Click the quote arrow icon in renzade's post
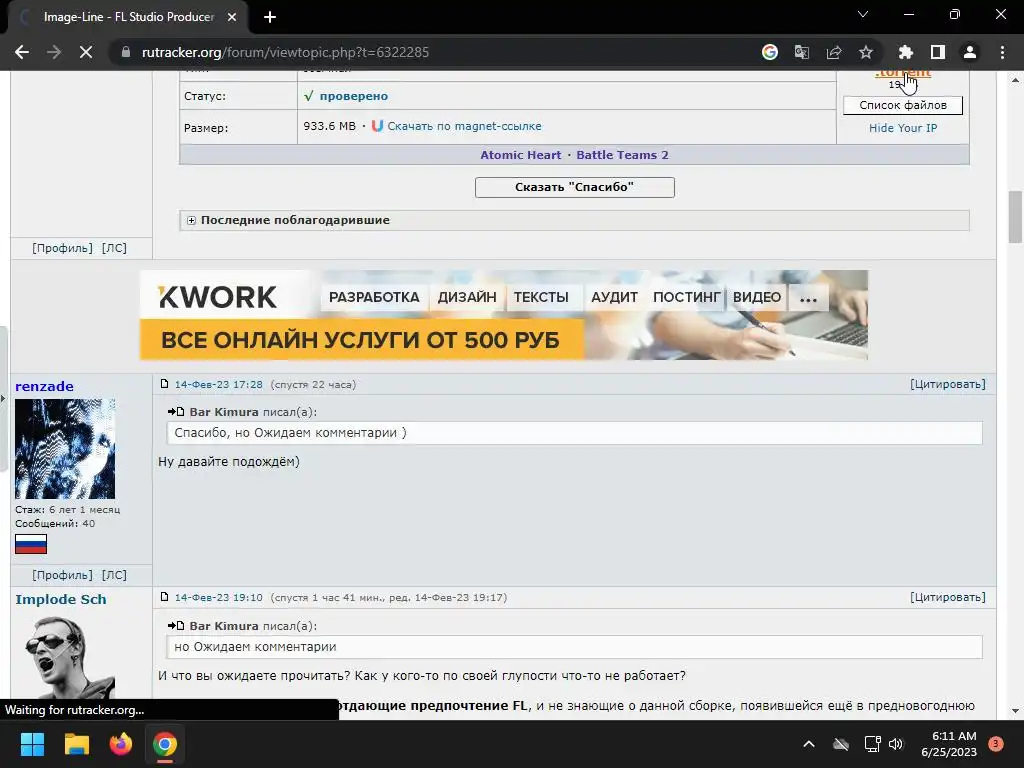This screenshot has height=768, width=1024. pos(176,411)
